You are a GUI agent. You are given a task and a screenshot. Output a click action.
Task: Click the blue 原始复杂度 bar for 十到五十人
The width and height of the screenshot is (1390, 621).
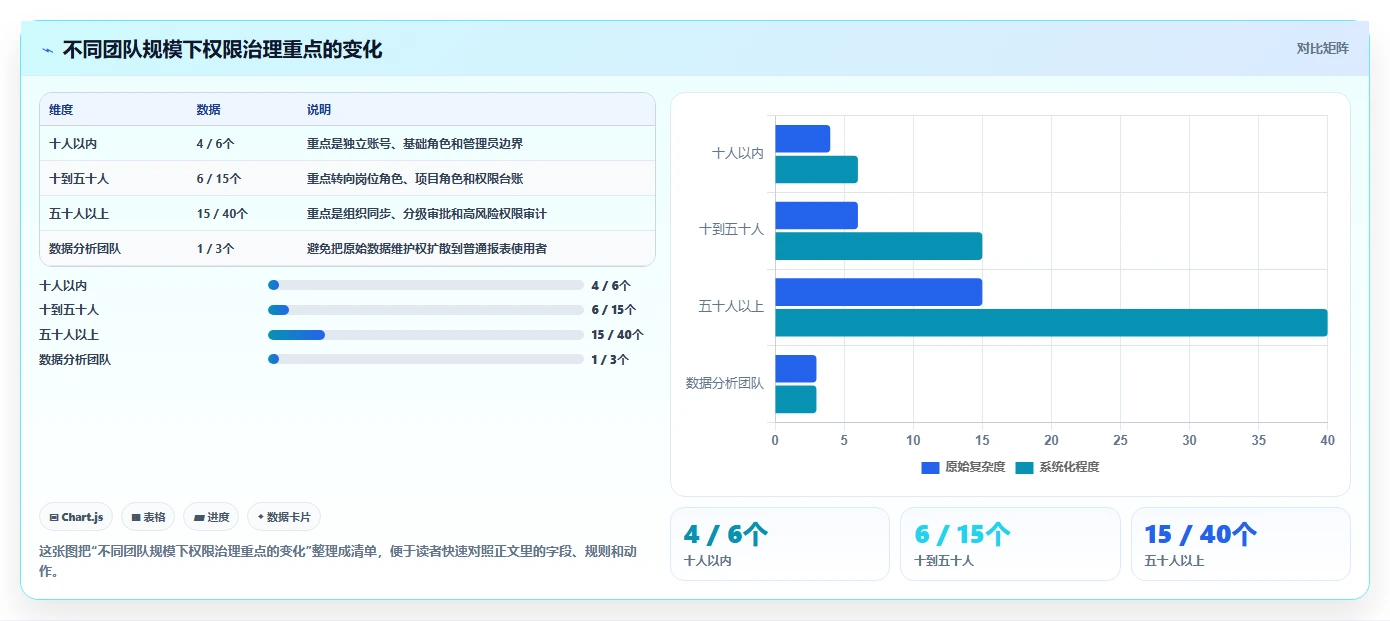click(x=816, y=215)
